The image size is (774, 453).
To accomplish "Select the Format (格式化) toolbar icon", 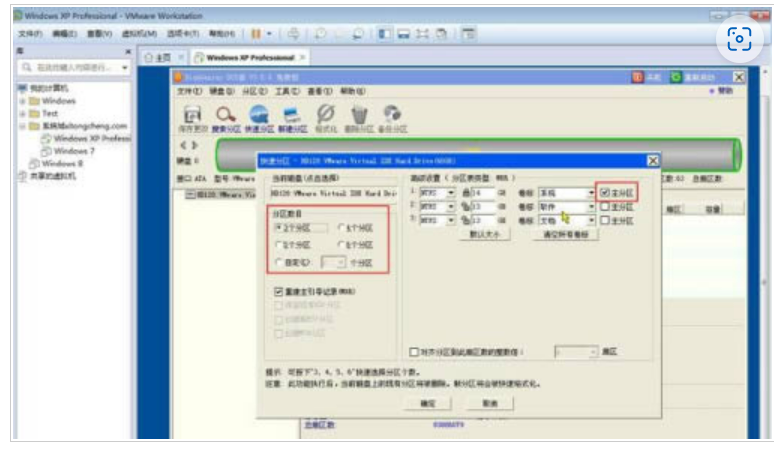I will click(325, 118).
